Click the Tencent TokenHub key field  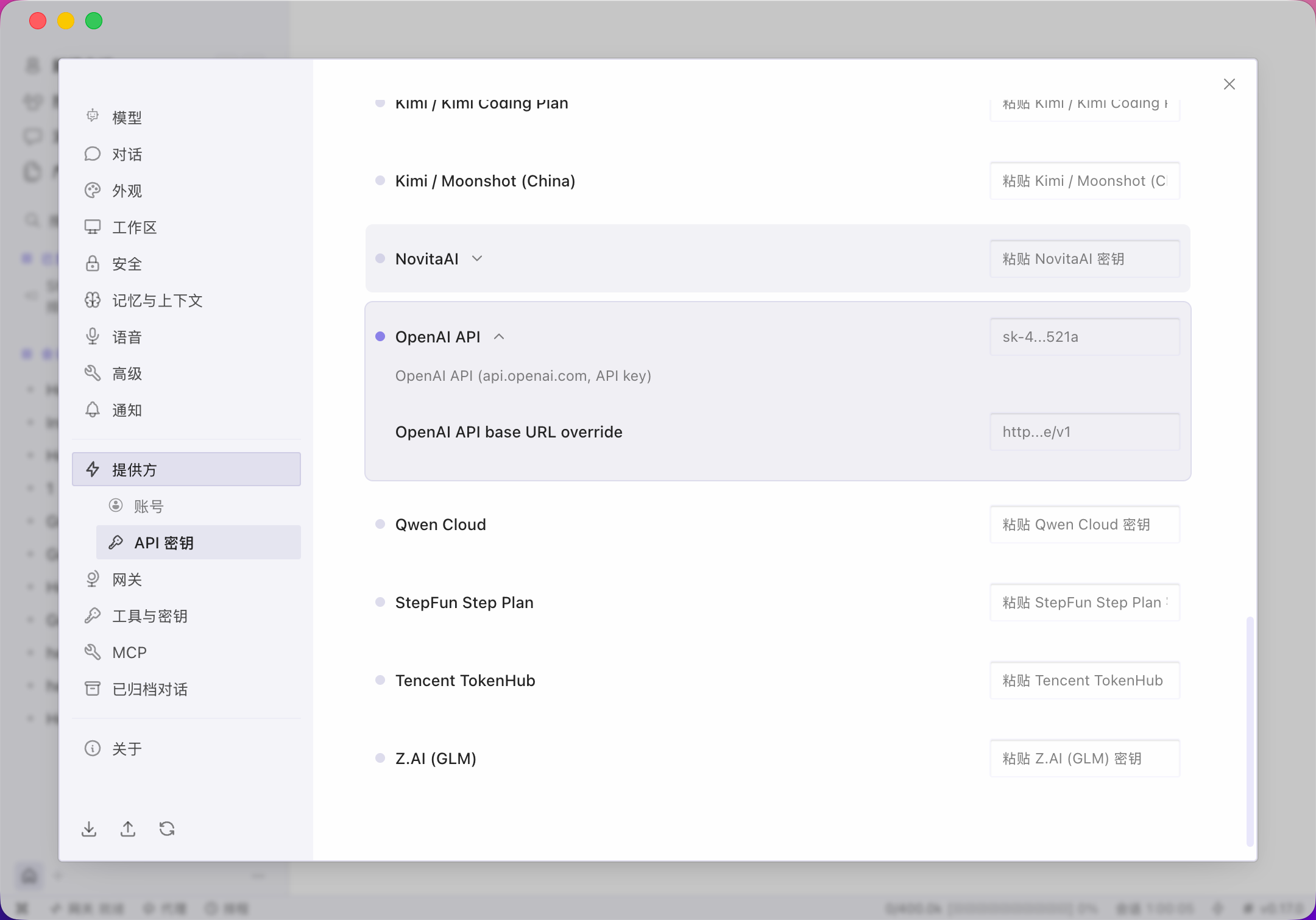[1084, 681]
